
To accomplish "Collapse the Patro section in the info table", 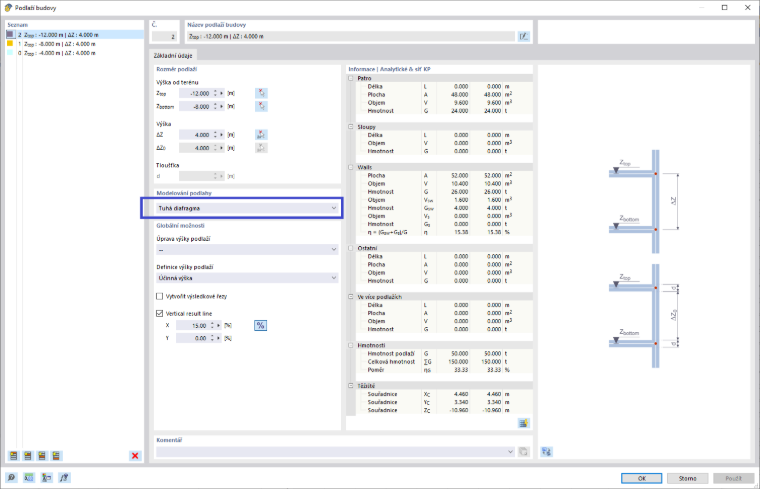I will click(351, 78).
